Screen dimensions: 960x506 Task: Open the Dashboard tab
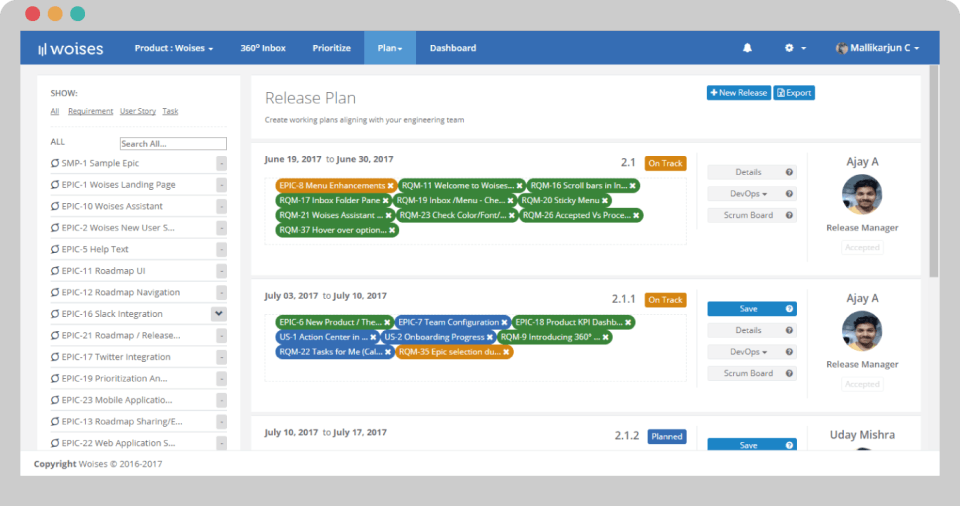452,48
